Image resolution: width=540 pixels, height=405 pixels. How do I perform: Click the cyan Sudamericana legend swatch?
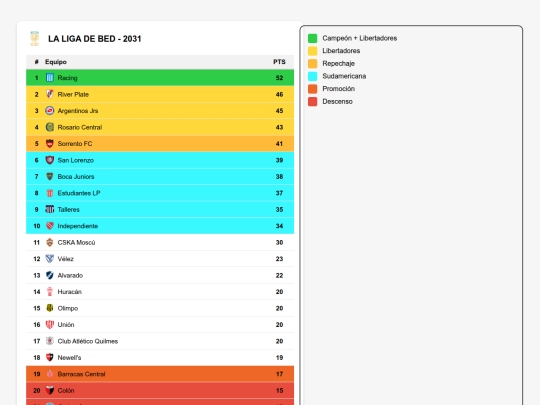312,76
